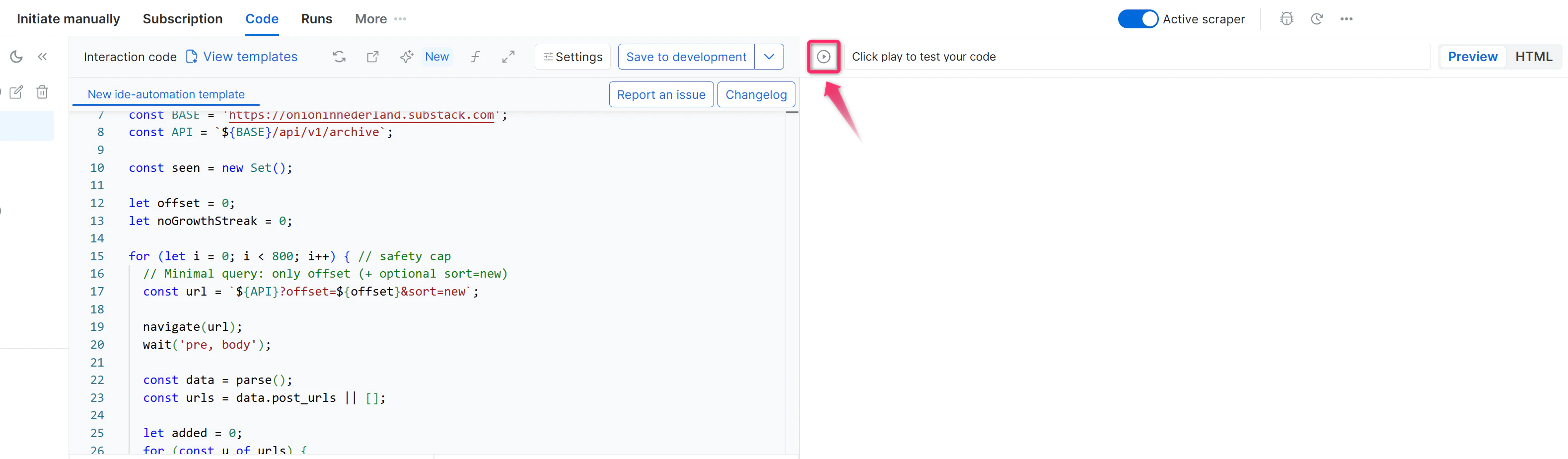Viewport: 1568px width, 459px height.
Task: Switch to the HTML view toggle
Action: click(1535, 56)
